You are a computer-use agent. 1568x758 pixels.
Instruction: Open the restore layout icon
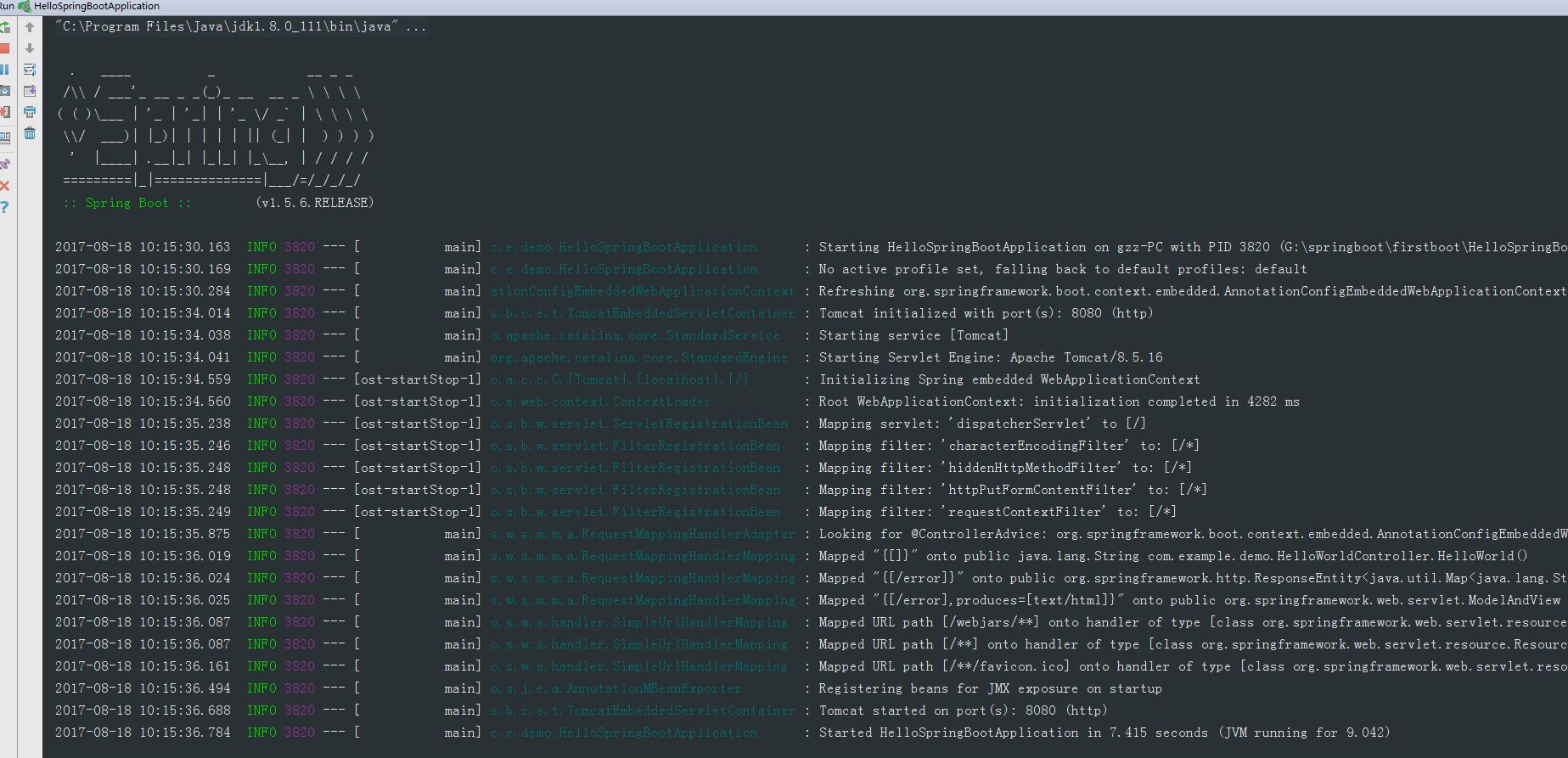(5, 137)
